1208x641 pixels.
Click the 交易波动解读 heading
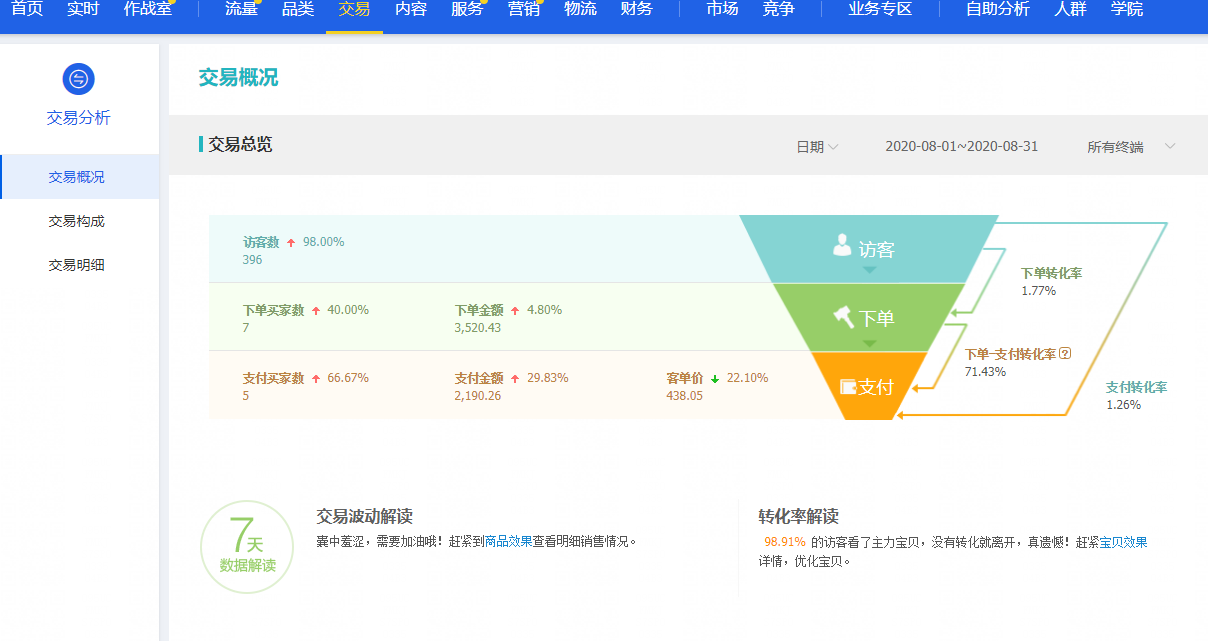tap(364, 516)
